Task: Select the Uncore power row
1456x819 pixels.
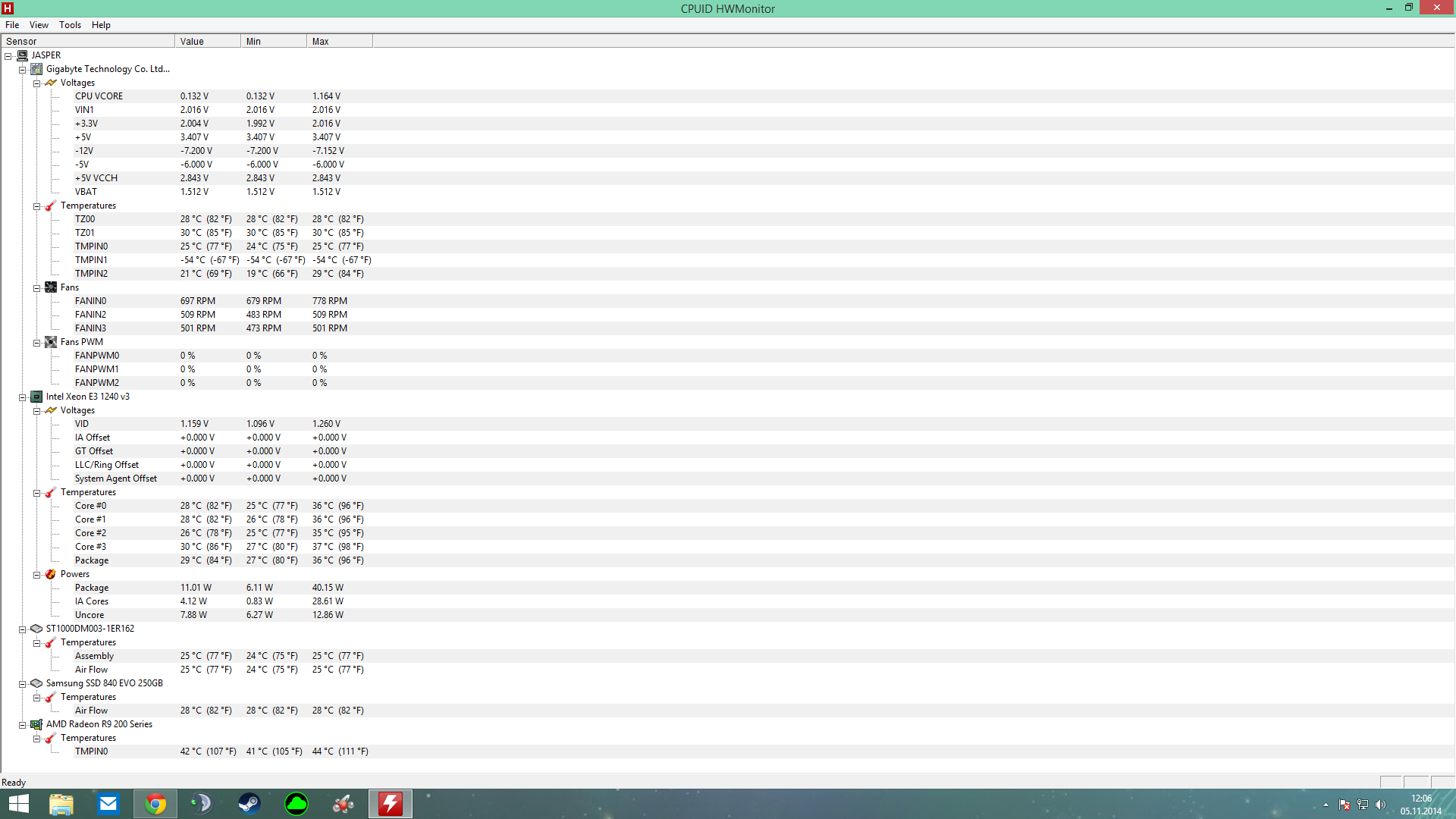Action: pyautogui.click(x=727, y=615)
